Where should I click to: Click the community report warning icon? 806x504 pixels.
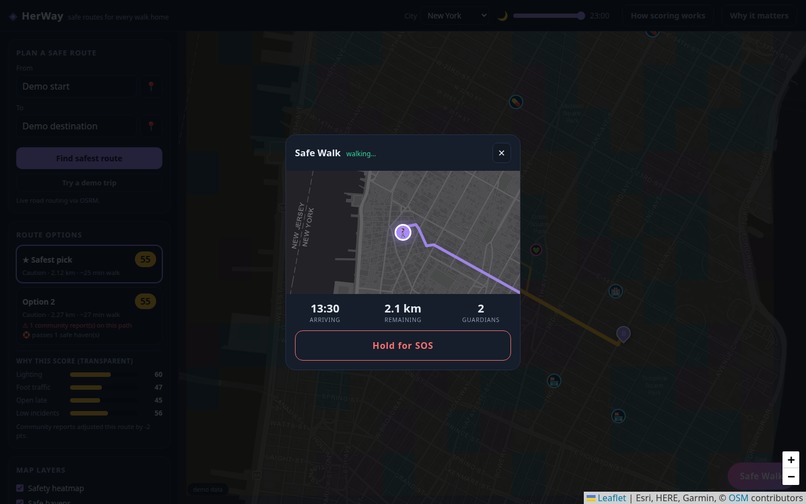(x=25, y=326)
